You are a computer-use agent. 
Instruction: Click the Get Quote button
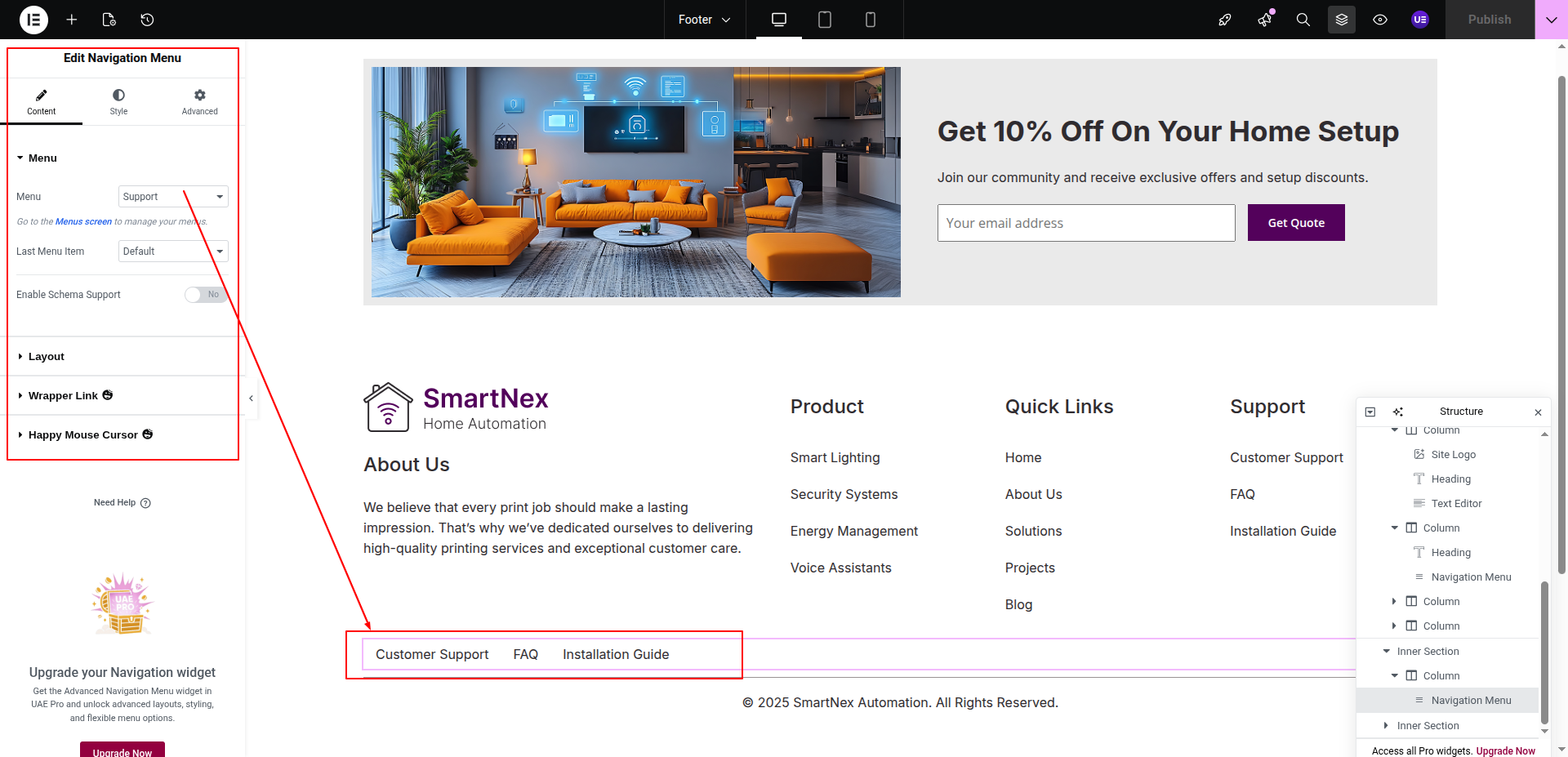[x=1296, y=223]
